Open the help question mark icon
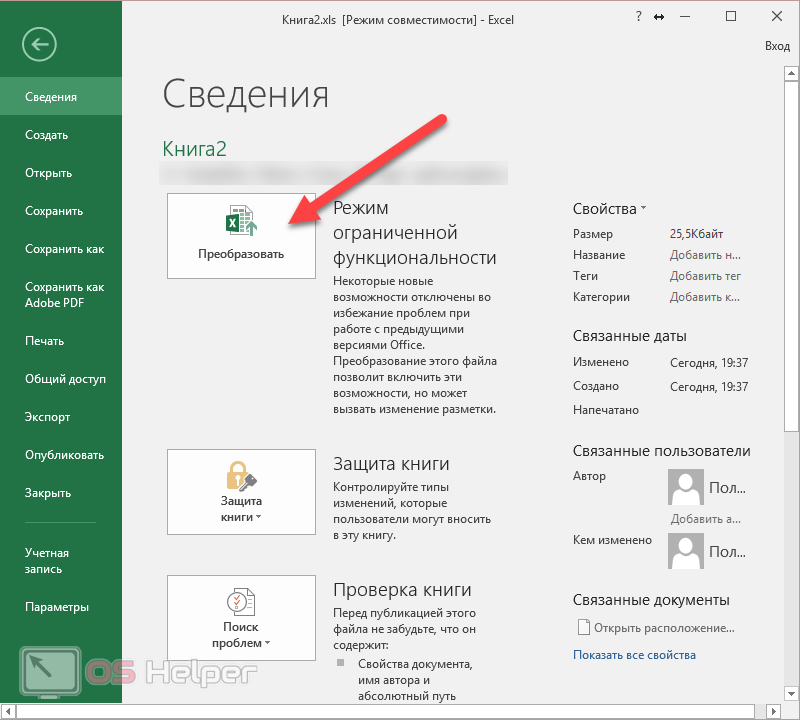This screenshot has height=720, width=800. (638, 16)
